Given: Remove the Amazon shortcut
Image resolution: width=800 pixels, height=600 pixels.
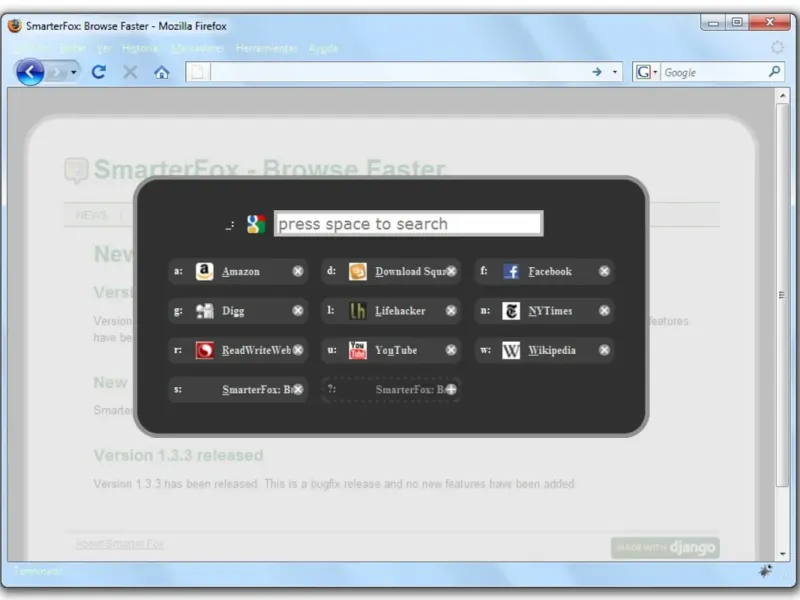Looking at the screenshot, I should point(298,271).
